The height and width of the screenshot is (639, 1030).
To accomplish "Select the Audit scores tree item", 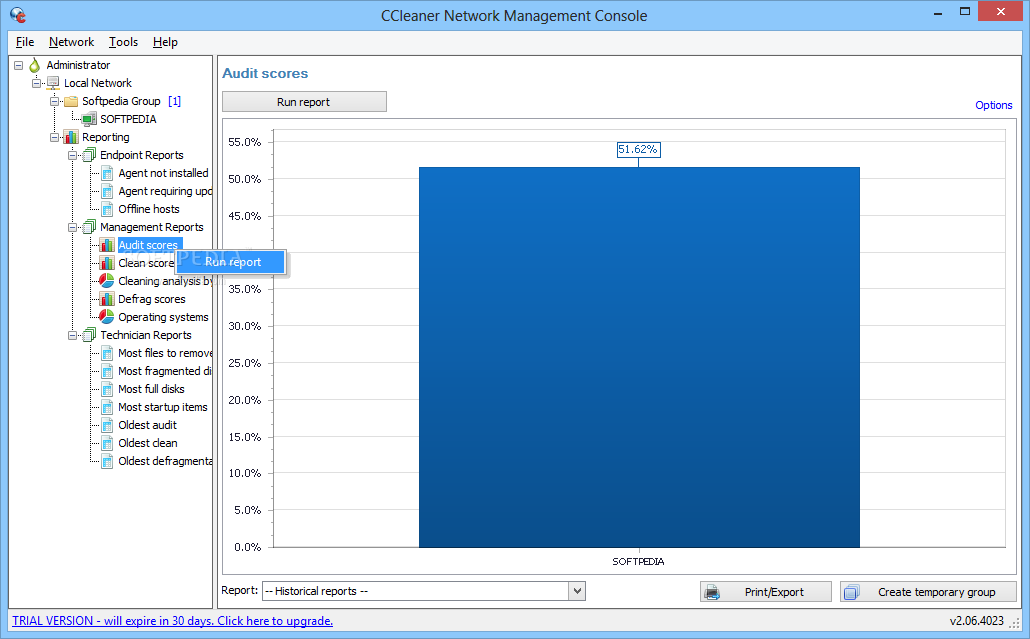I will [x=148, y=245].
